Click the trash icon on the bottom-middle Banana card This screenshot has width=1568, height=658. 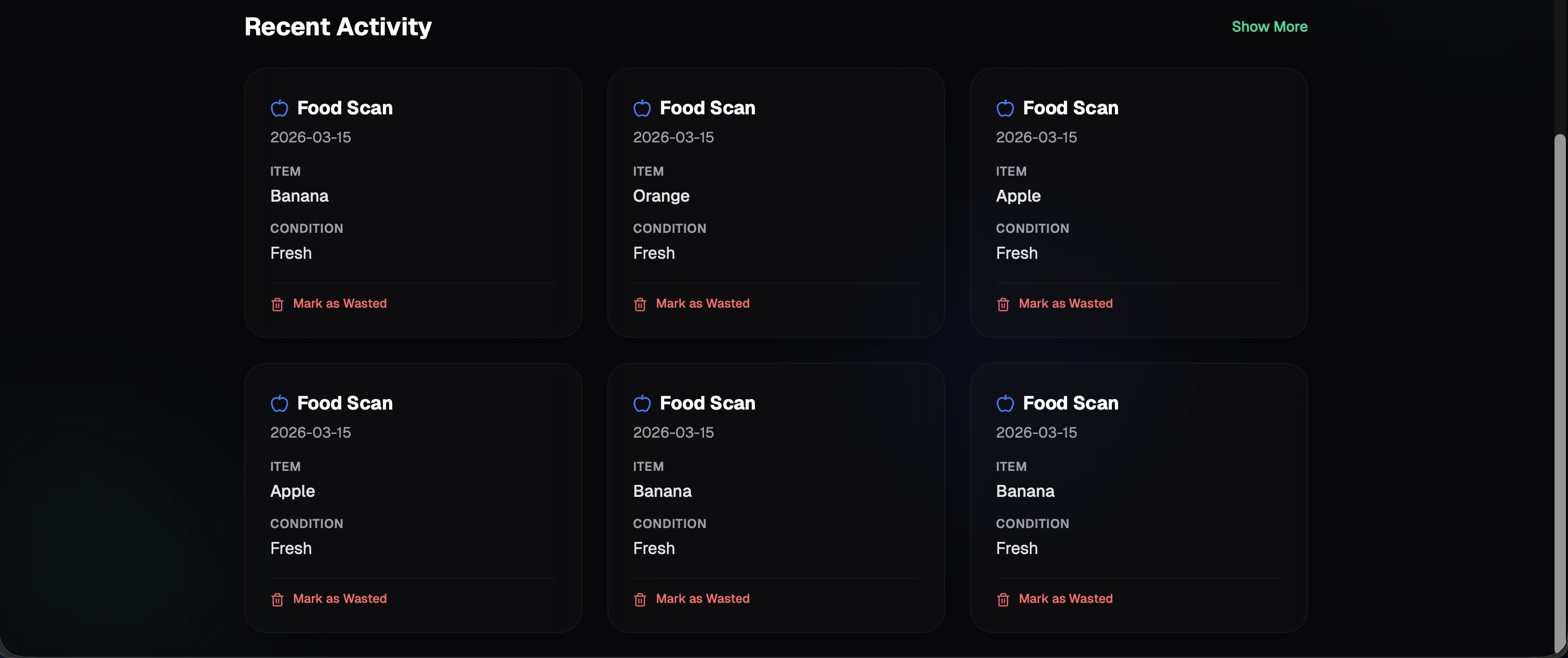640,600
